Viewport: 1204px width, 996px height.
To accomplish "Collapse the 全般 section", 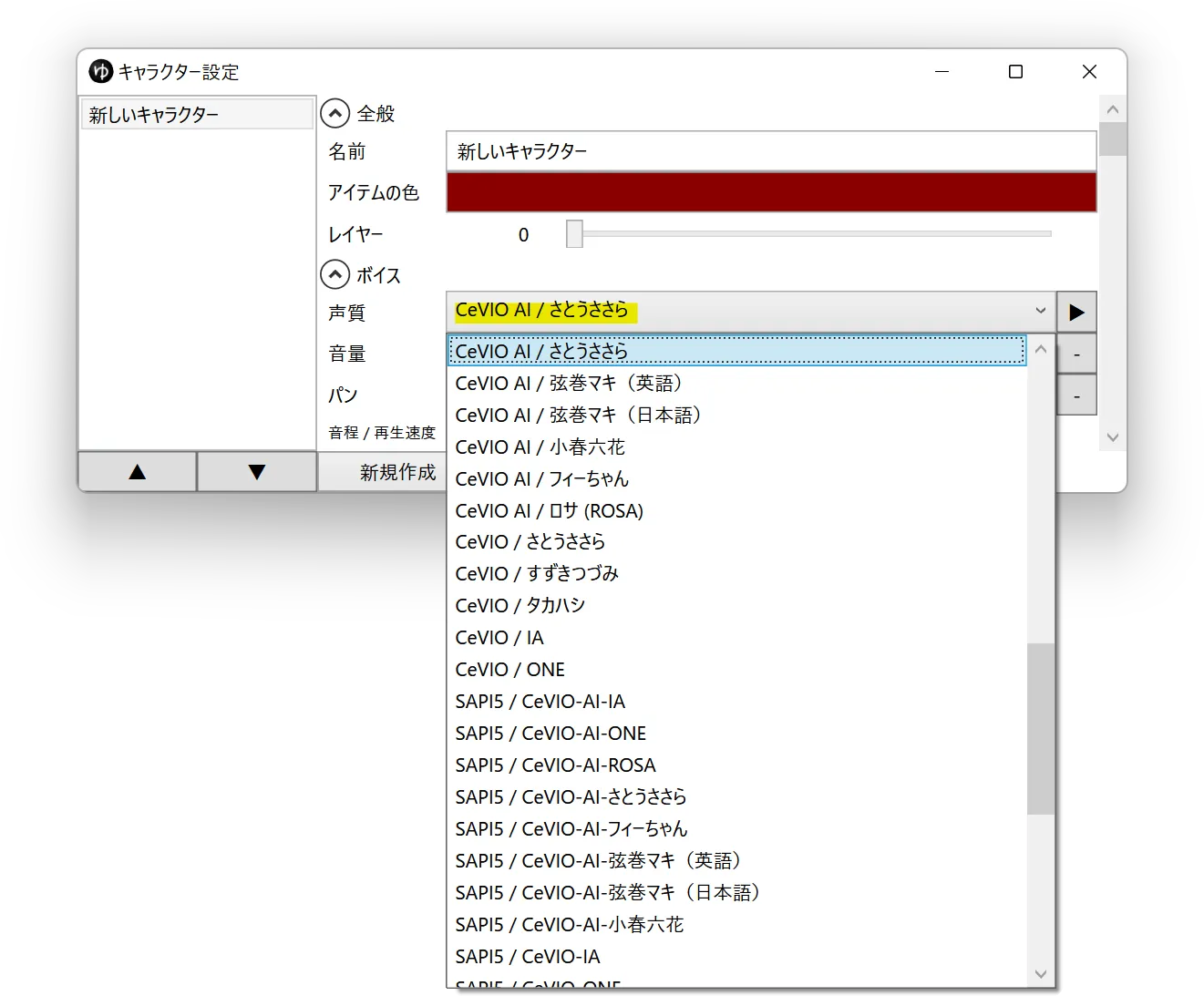I will click(x=335, y=113).
